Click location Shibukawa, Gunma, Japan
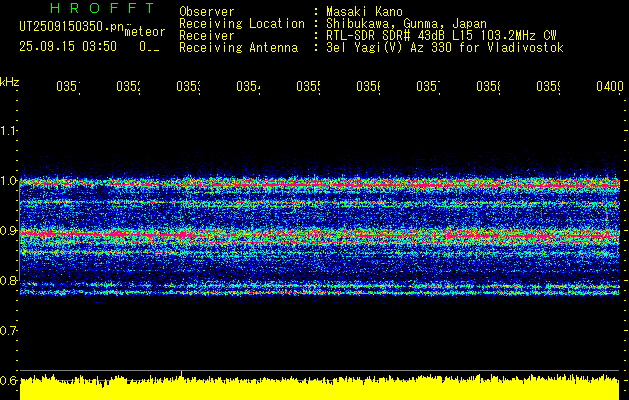Viewport: 629px width, 400px height. [406, 24]
